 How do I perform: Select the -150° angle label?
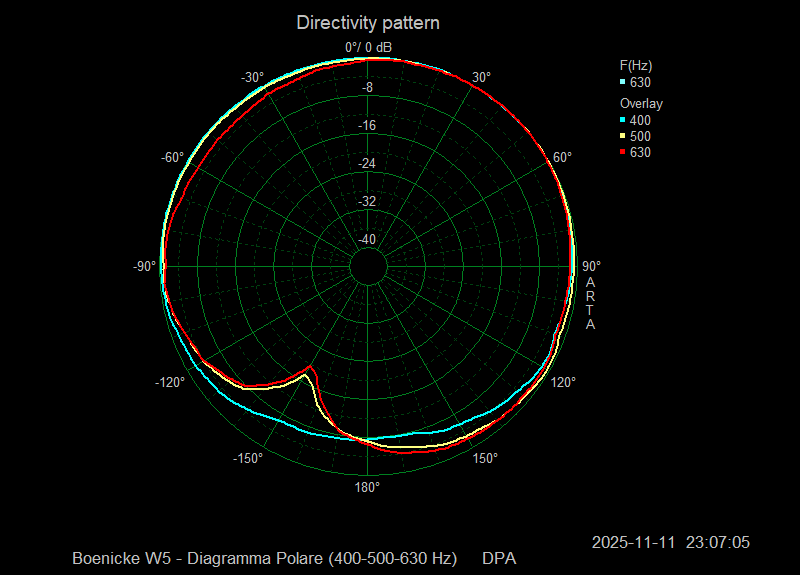coord(249,458)
